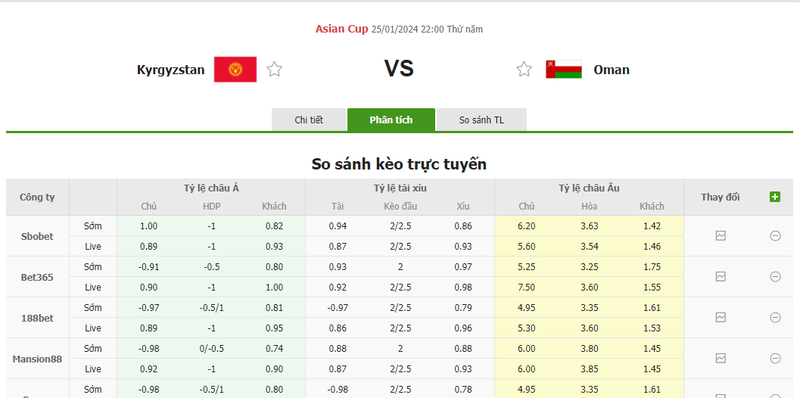Click the Tỷ lệ tài xỉu column header
This screenshot has height=398, width=800.
pos(400,188)
